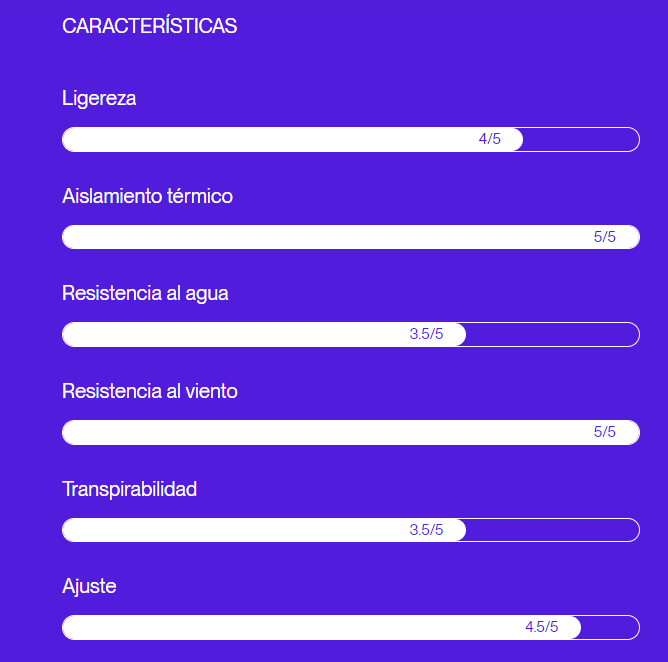Click the unfilled end of the Ligereza bar

(x=580, y=140)
